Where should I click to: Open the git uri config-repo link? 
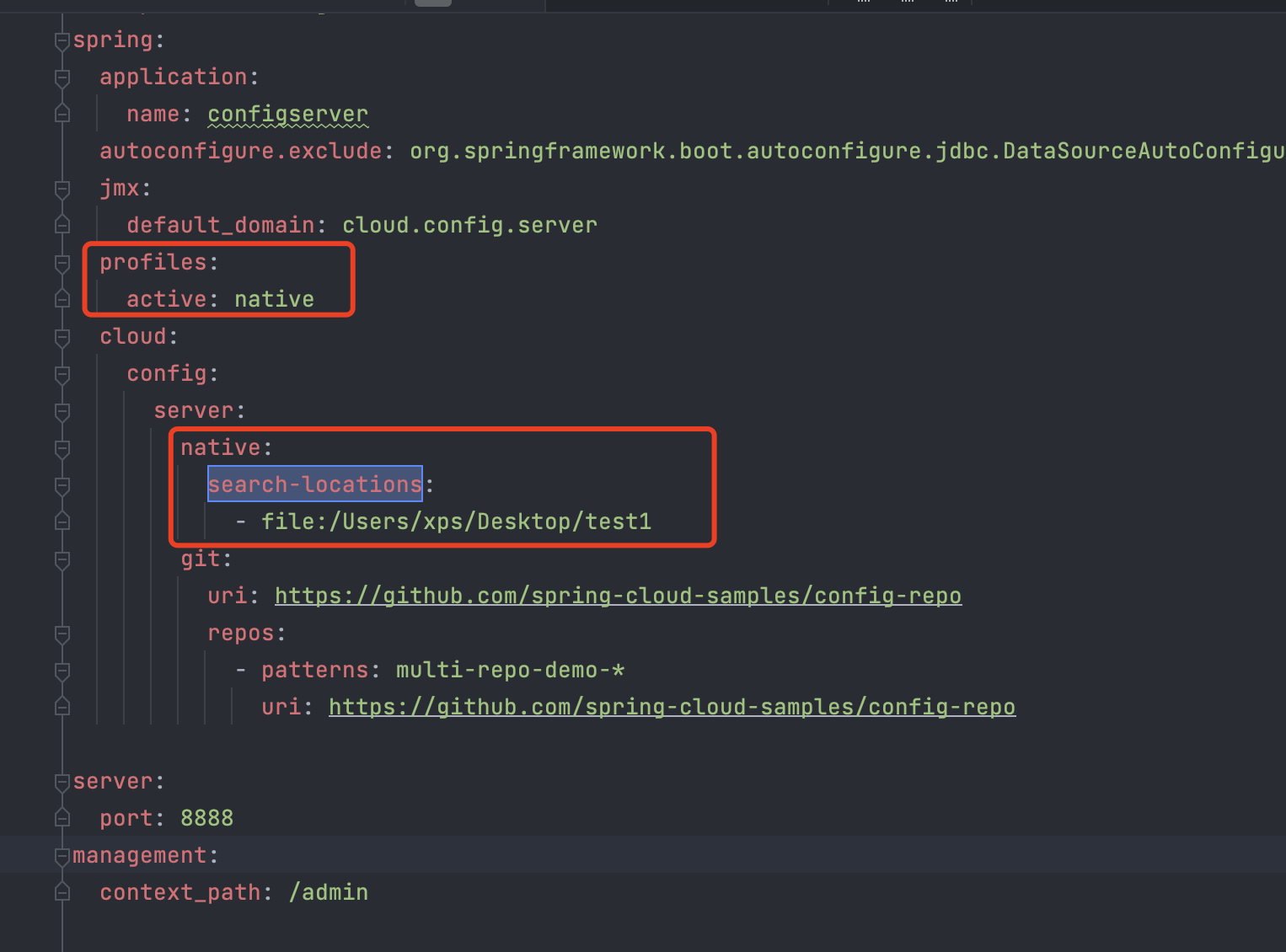coord(617,596)
